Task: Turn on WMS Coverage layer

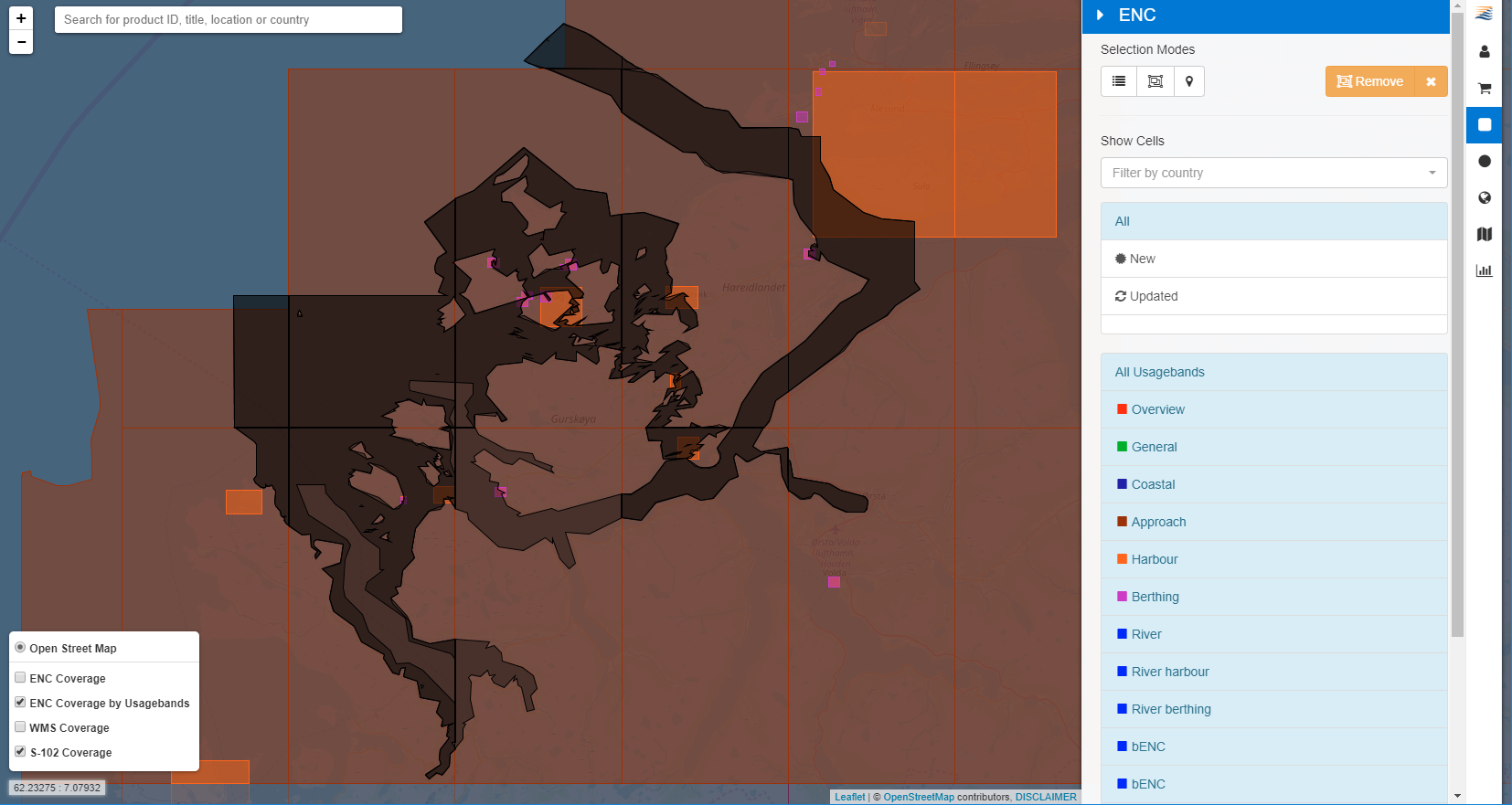Action: (x=20, y=727)
